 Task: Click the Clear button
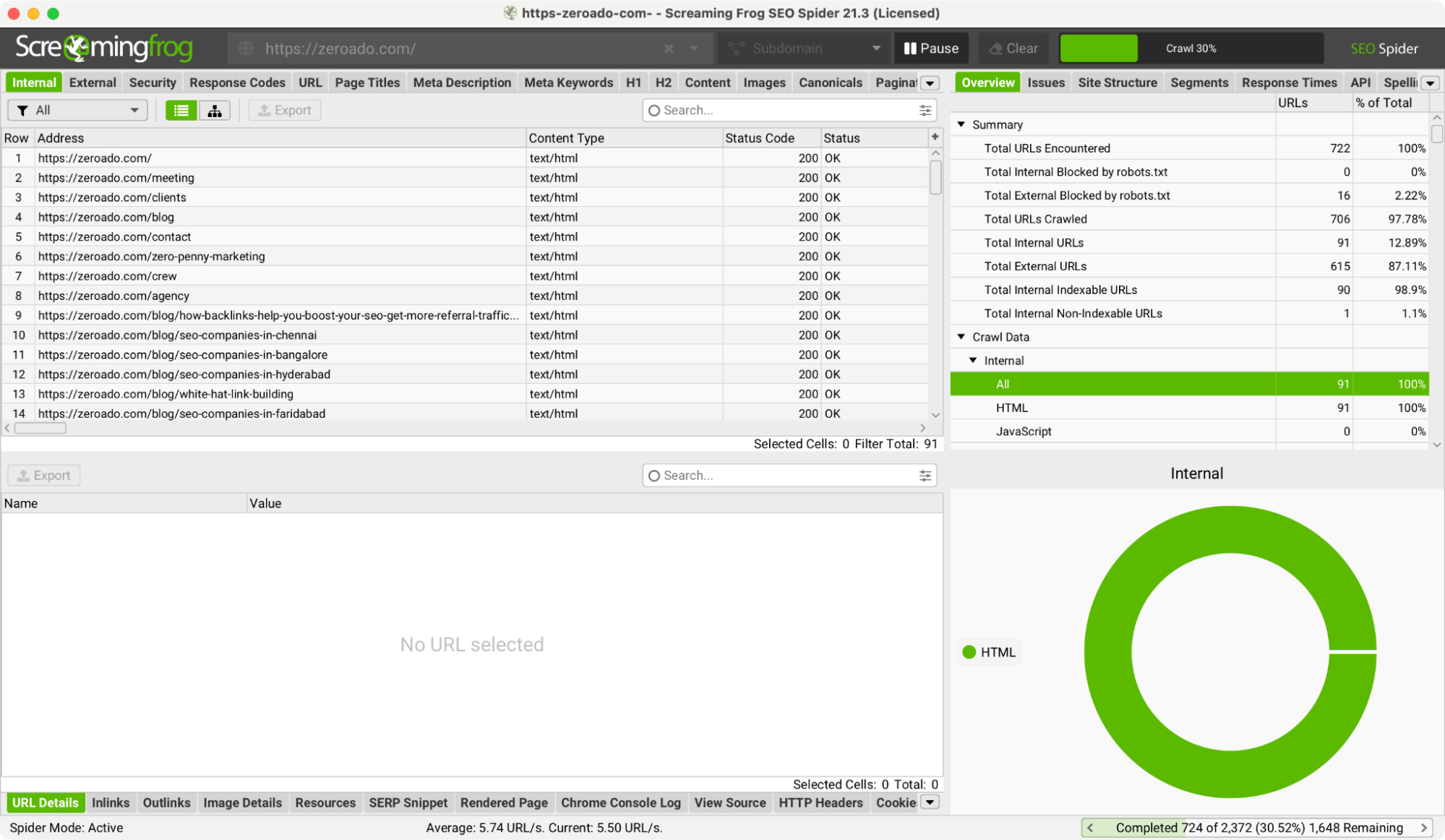tap(1013, 48)
